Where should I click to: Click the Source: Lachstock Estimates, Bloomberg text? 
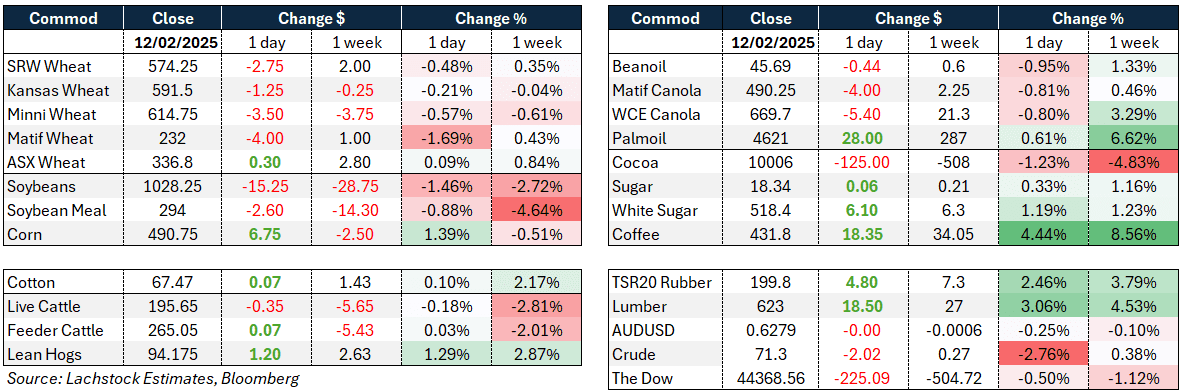click(153, 378)
